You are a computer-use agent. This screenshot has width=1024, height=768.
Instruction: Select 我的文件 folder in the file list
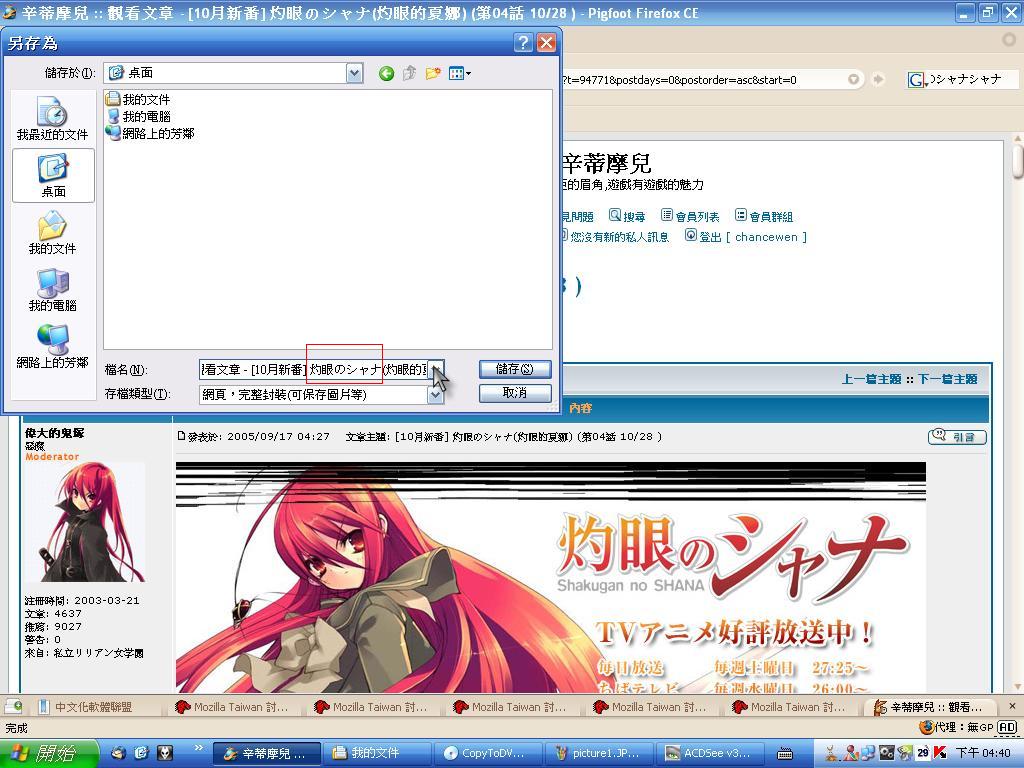138,99
